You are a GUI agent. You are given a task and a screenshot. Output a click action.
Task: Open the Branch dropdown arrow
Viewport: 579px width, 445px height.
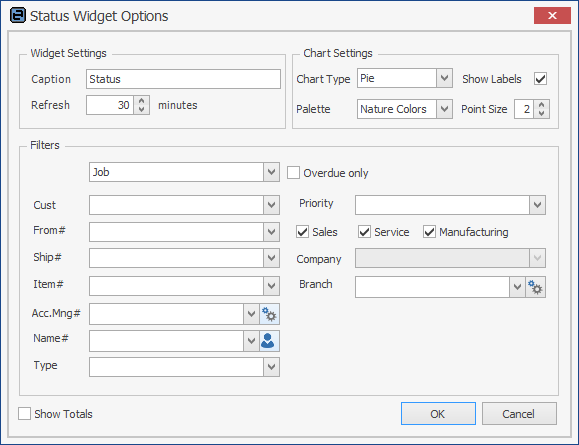[517, 287]
